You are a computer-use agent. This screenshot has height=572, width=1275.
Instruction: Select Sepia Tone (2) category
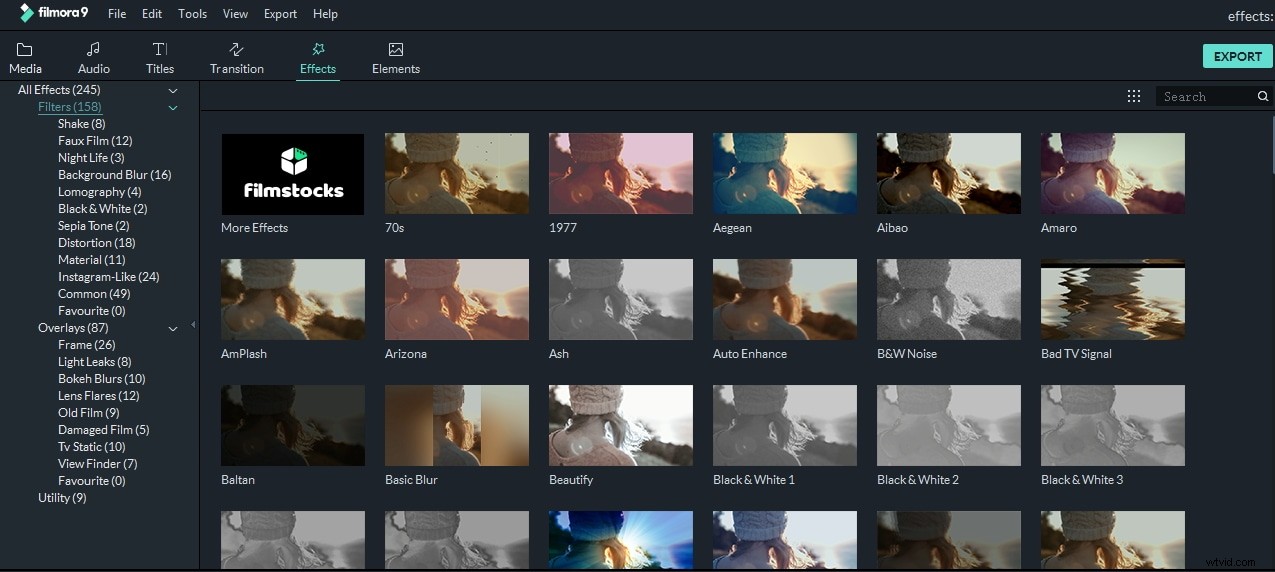pyautogui.click(x=93, y=226)
